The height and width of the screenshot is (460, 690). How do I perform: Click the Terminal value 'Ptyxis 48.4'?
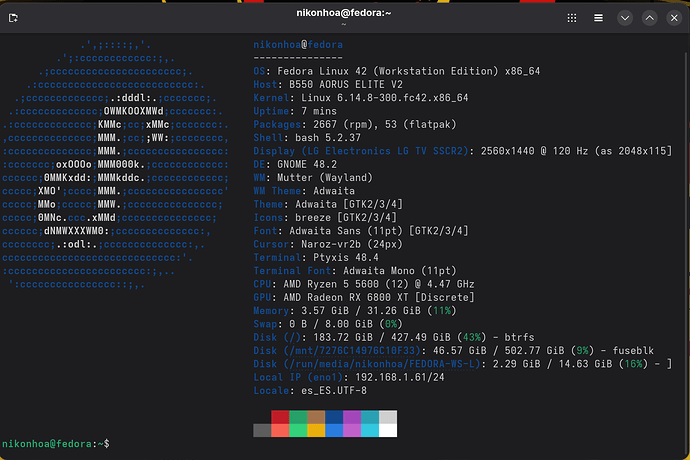coord(346,258)
